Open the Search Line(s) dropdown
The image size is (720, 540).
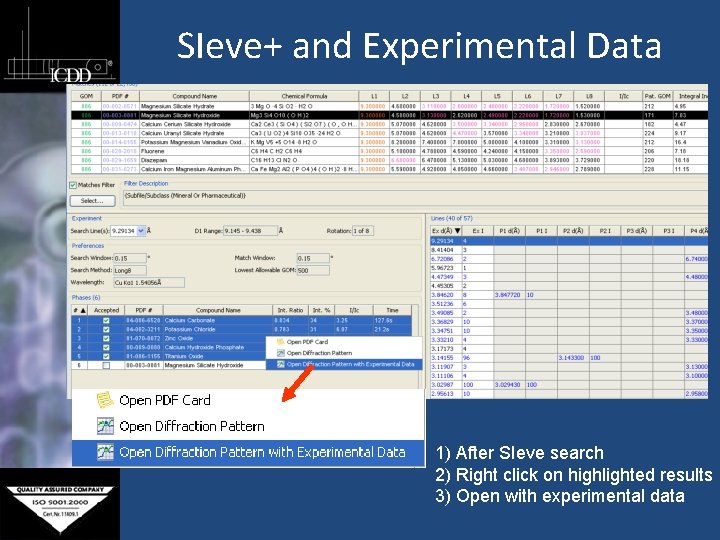pos(141,231)
